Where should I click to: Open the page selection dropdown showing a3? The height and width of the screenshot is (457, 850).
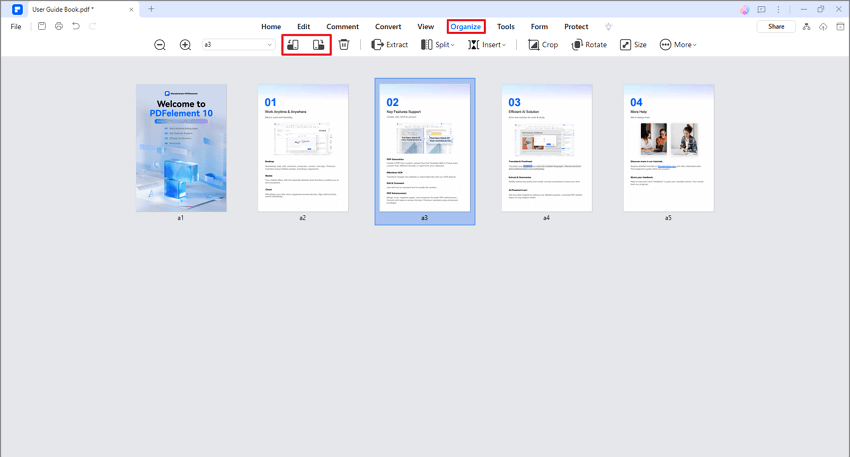[x=238, y=45]
